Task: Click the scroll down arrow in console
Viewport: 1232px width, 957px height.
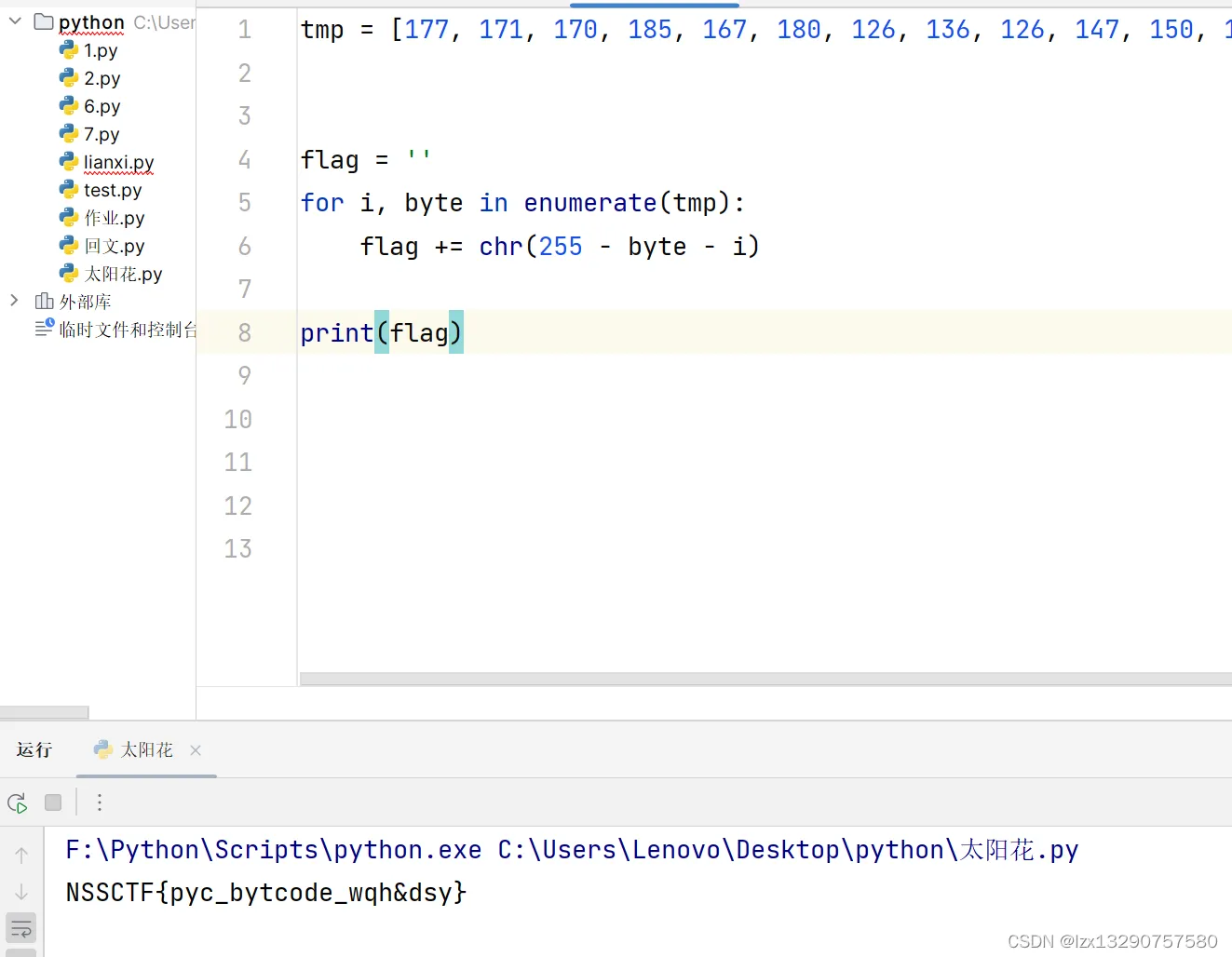Action: point(21,892)
